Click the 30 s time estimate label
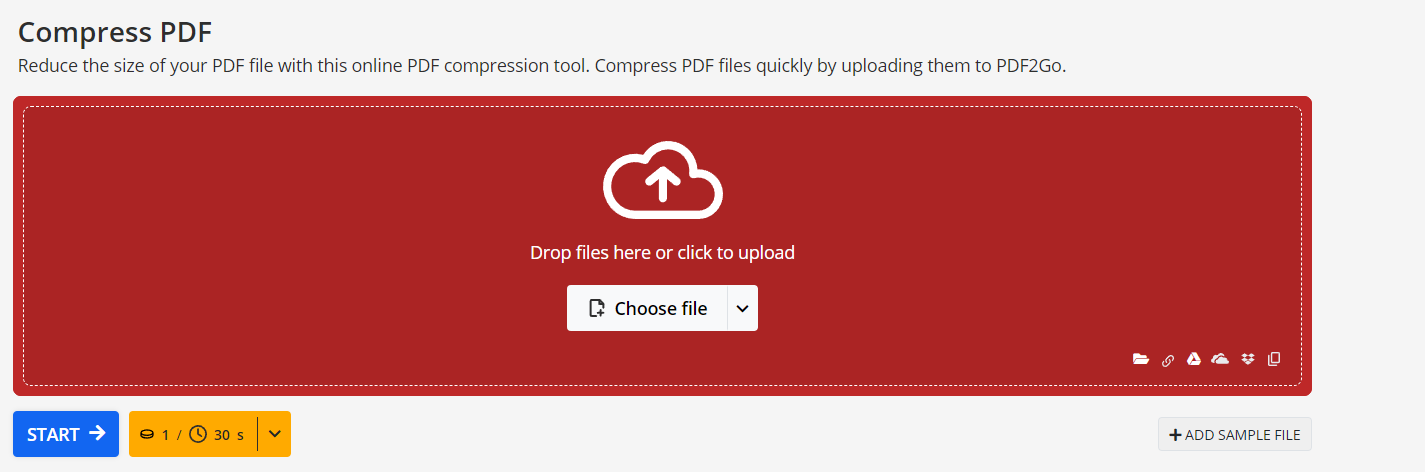1425x472 pixels. click(x=229, y=435)
